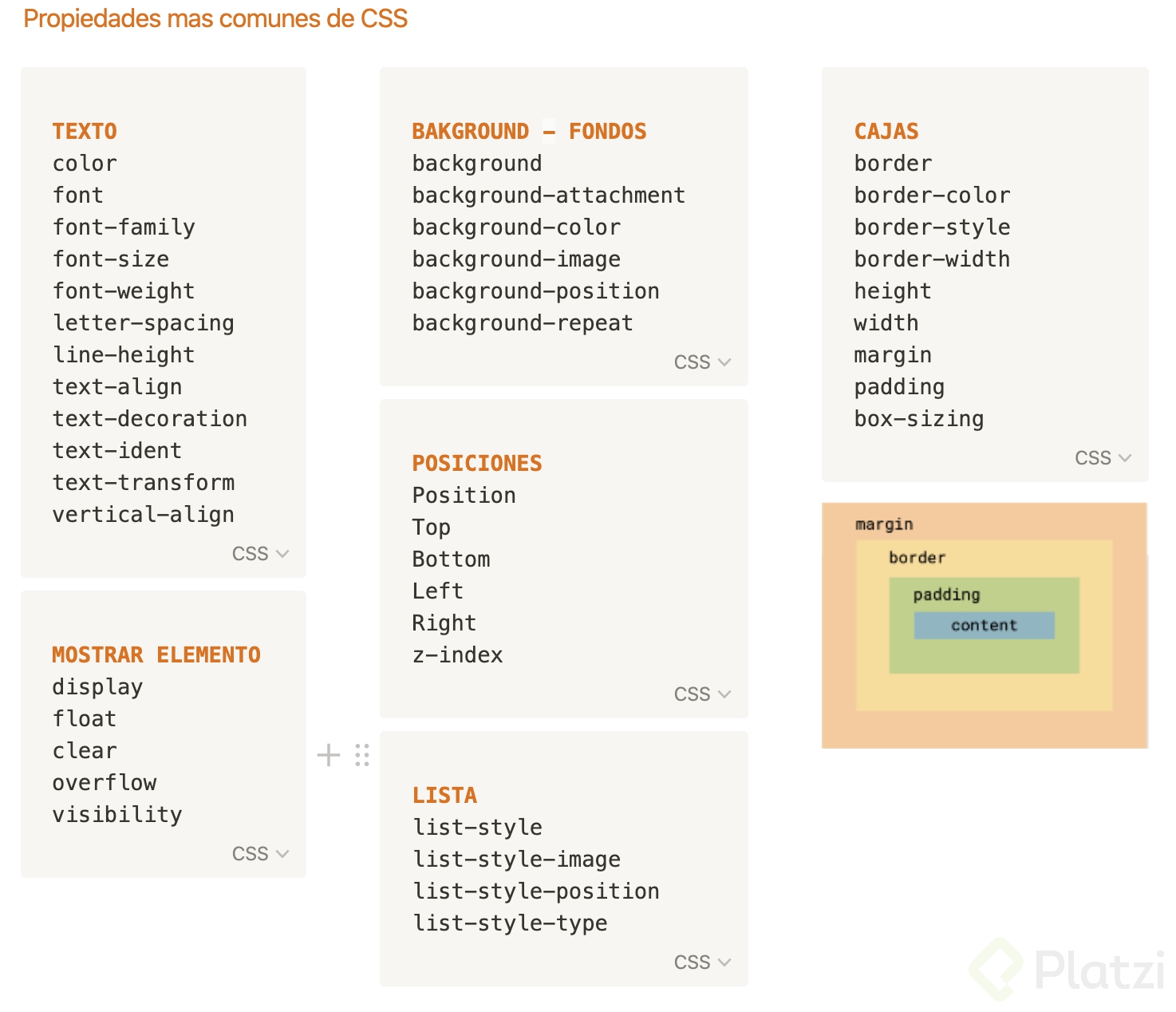Click the green padding area in diagram
The height and width of the screenshot is (1012, 1176).
pos(984,655)
